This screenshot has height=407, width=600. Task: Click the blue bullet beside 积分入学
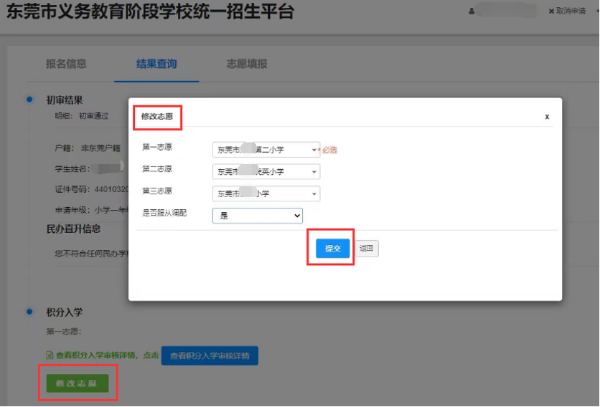click(29, 312)
